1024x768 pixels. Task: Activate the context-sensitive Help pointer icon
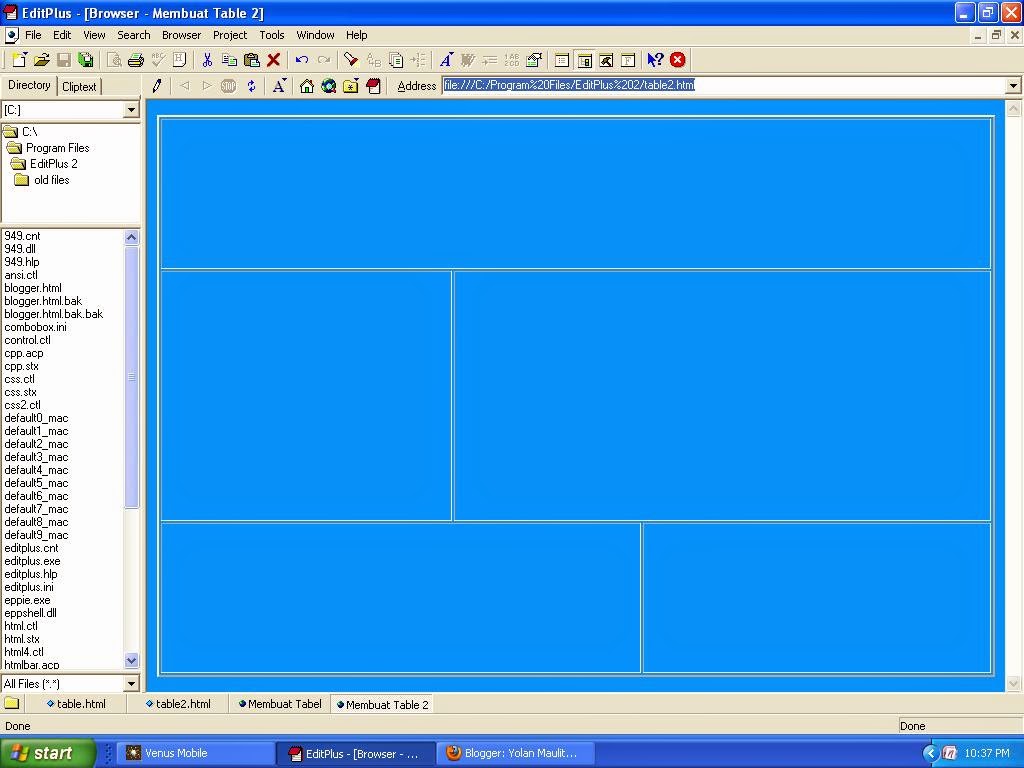click(654, 60)
